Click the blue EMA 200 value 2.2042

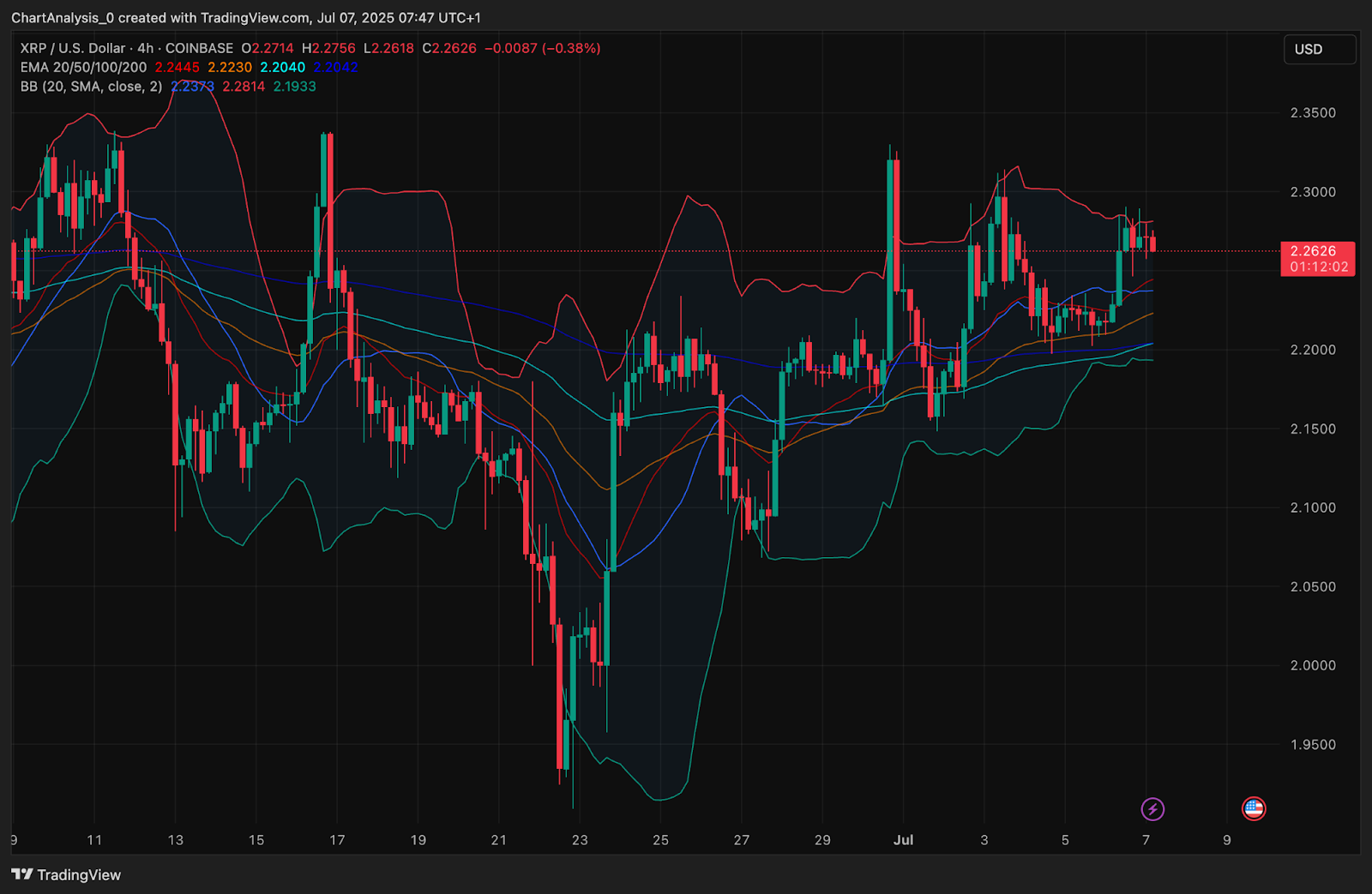(335, 67)
